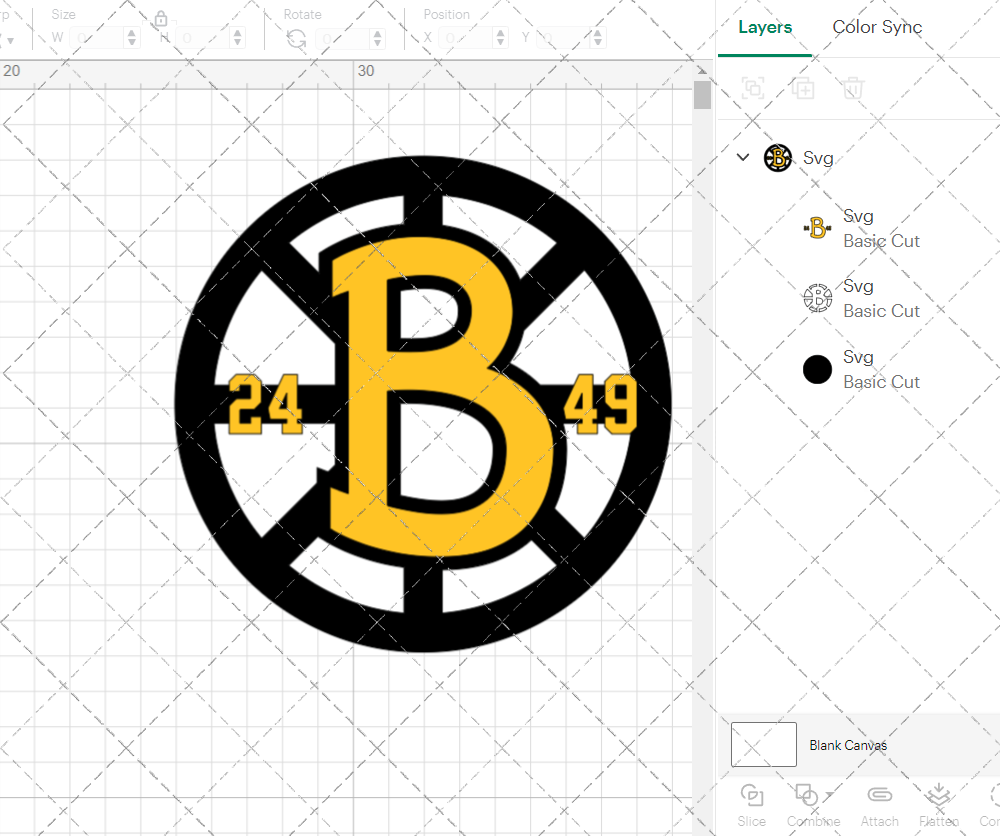Viewport: 1000px width, 836px height.
Task: Click the canvas vertical scrollbar thumb
Action: 702,95
